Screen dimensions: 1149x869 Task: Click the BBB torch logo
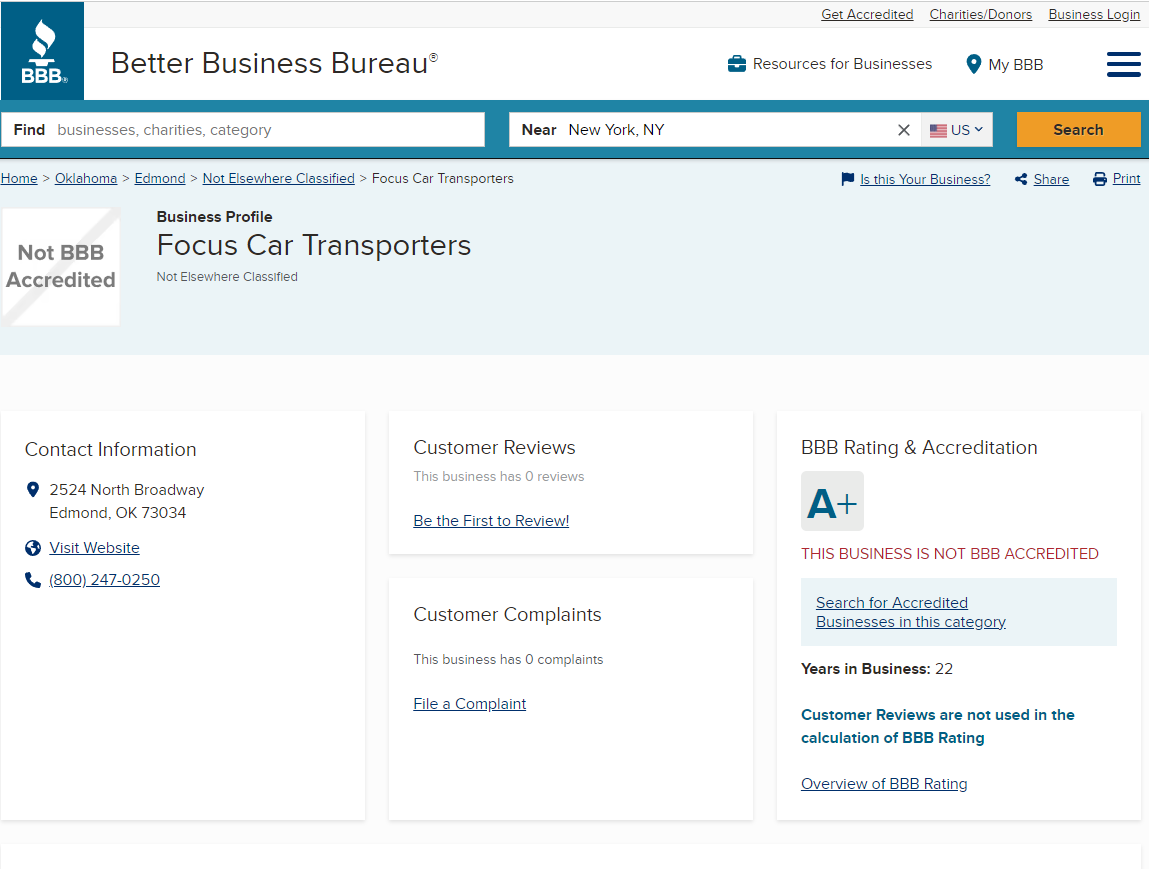tap(43, 52)
